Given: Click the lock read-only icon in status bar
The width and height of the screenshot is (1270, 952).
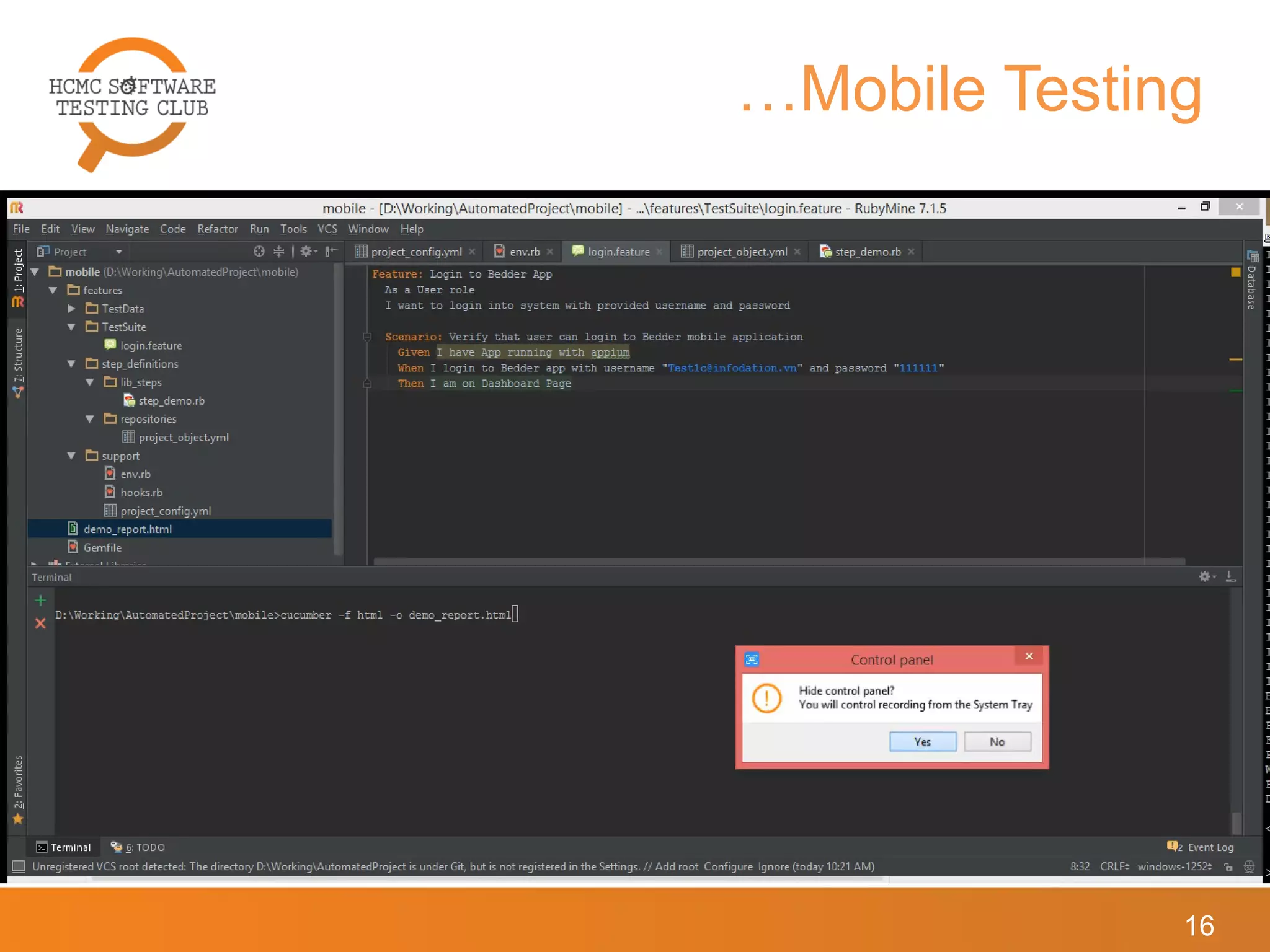Looking at the screenshot, I should [x=1228, y=866].
